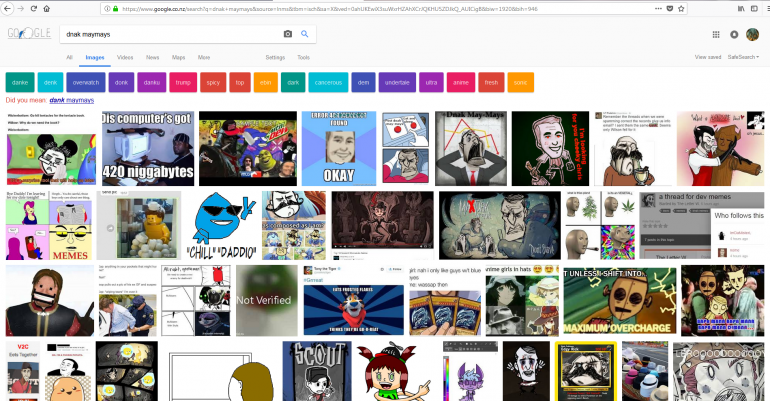Open the search Settings menu
770x401 pixels.
click(275, 57)
